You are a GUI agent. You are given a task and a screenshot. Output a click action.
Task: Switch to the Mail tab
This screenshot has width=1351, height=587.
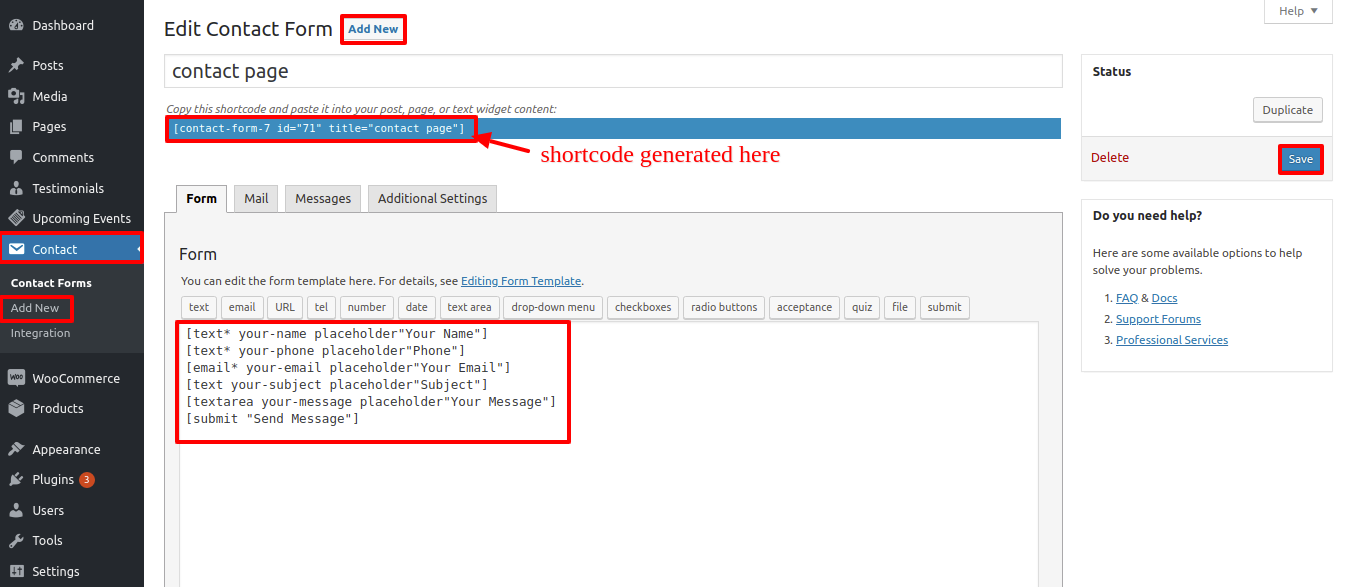256,198
